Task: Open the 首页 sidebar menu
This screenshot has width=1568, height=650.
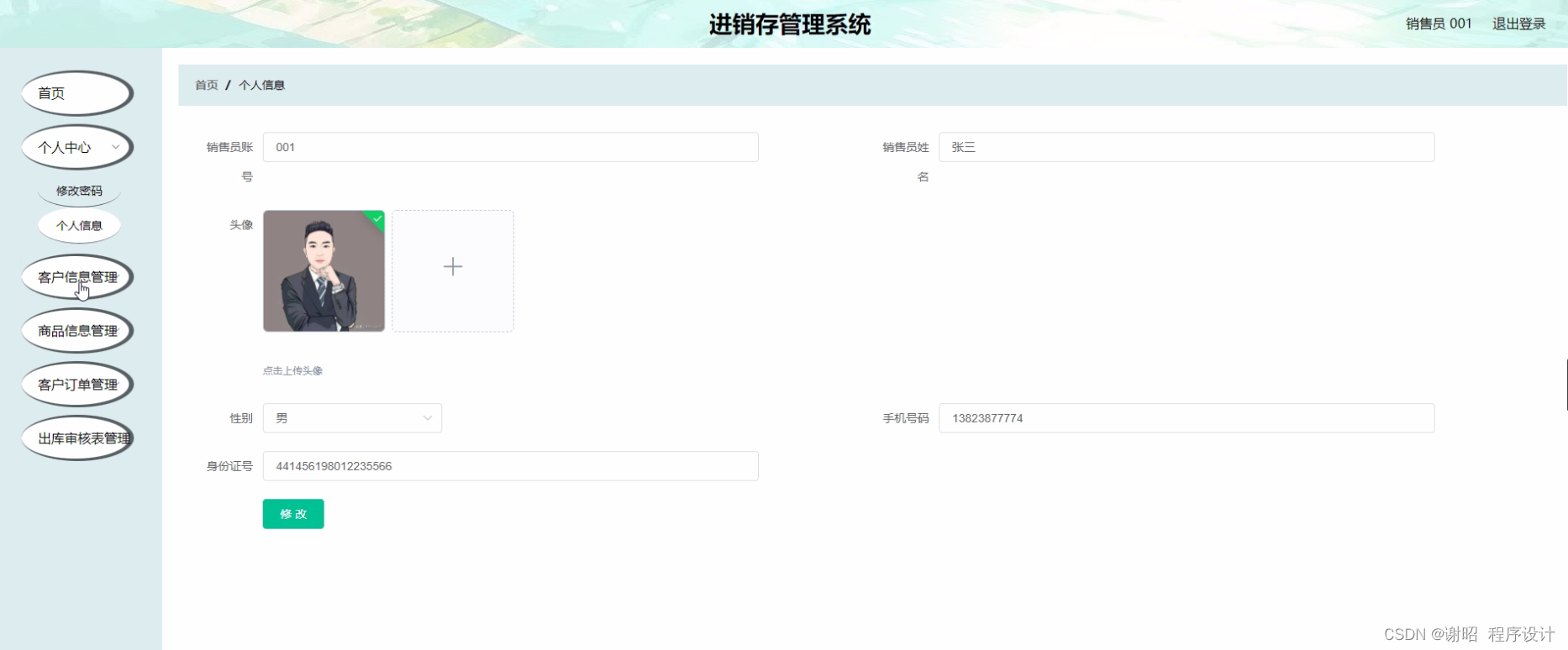Action: [77, 93]
